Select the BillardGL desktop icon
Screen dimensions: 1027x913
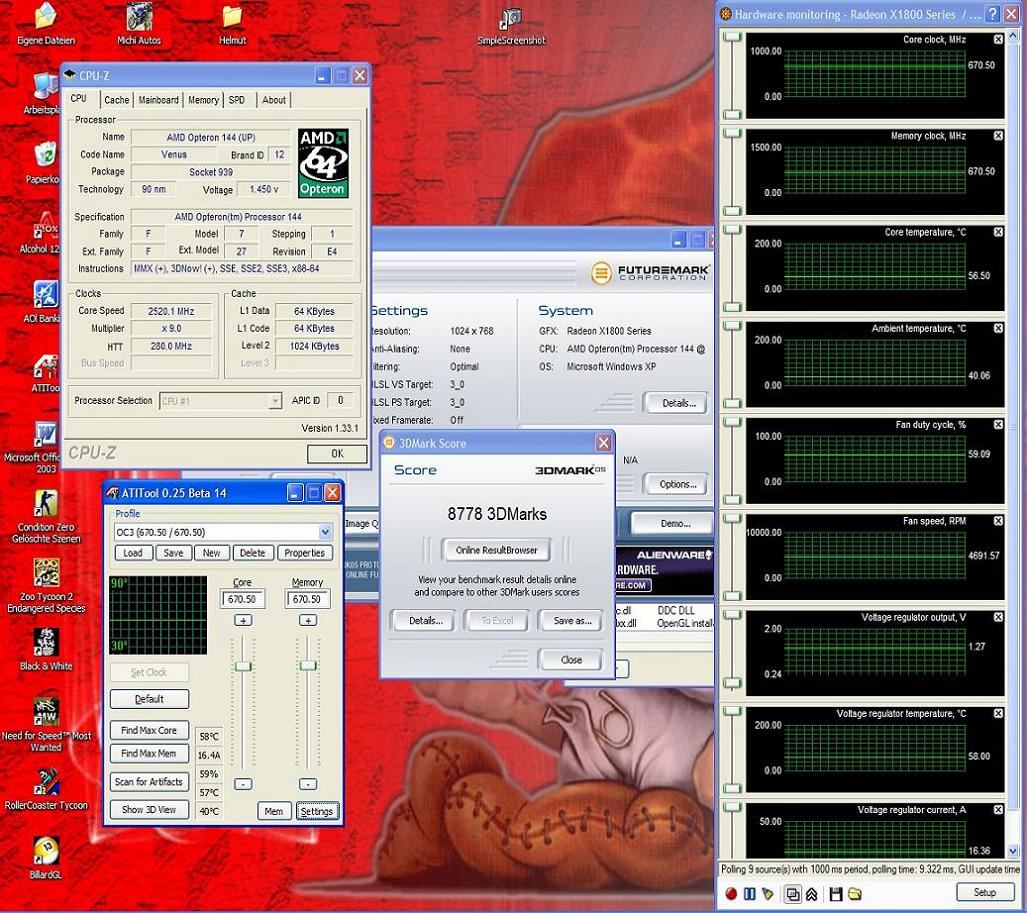[46, 858]
